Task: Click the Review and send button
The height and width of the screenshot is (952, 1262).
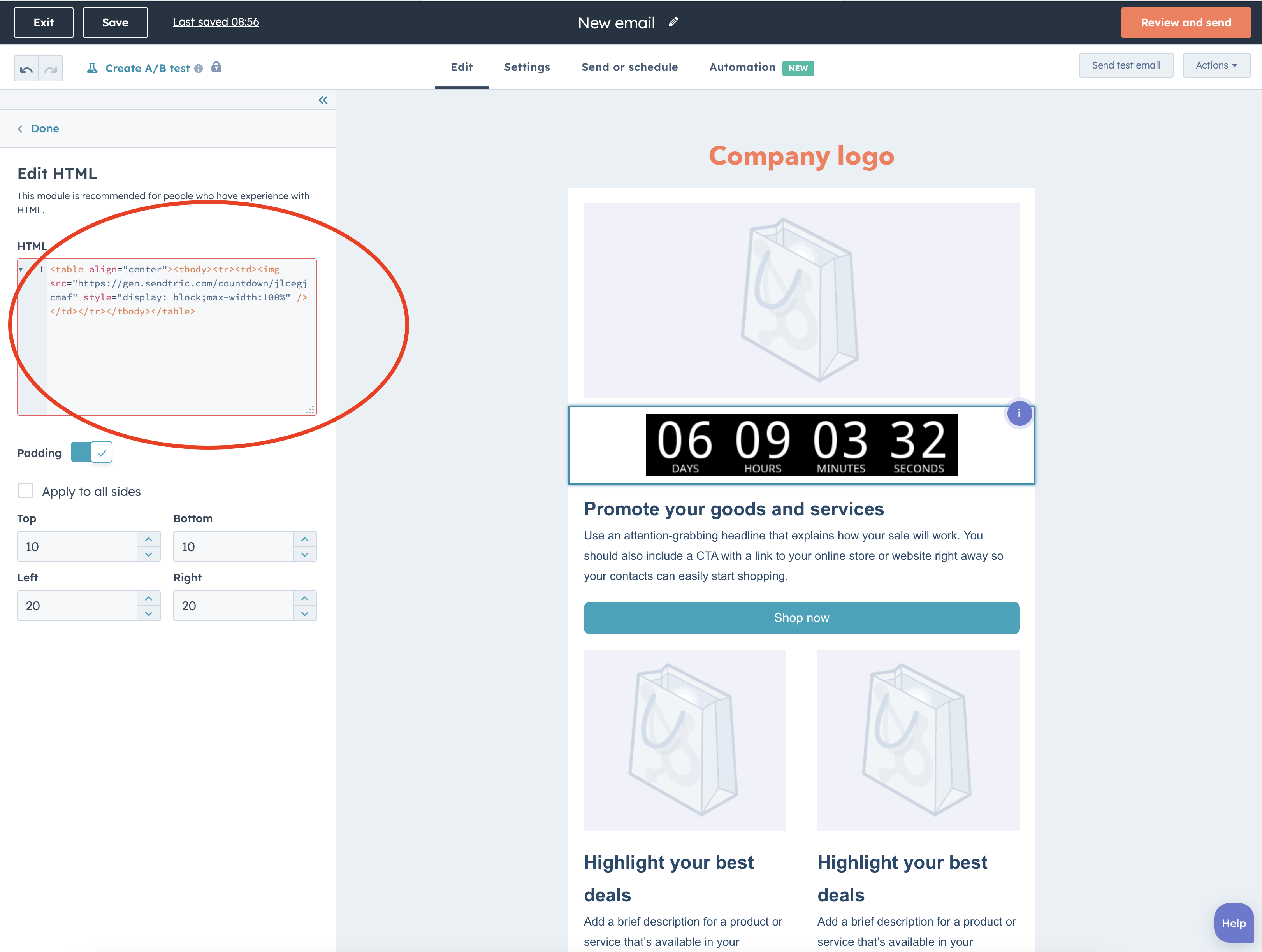Action: click(1185, 23)
